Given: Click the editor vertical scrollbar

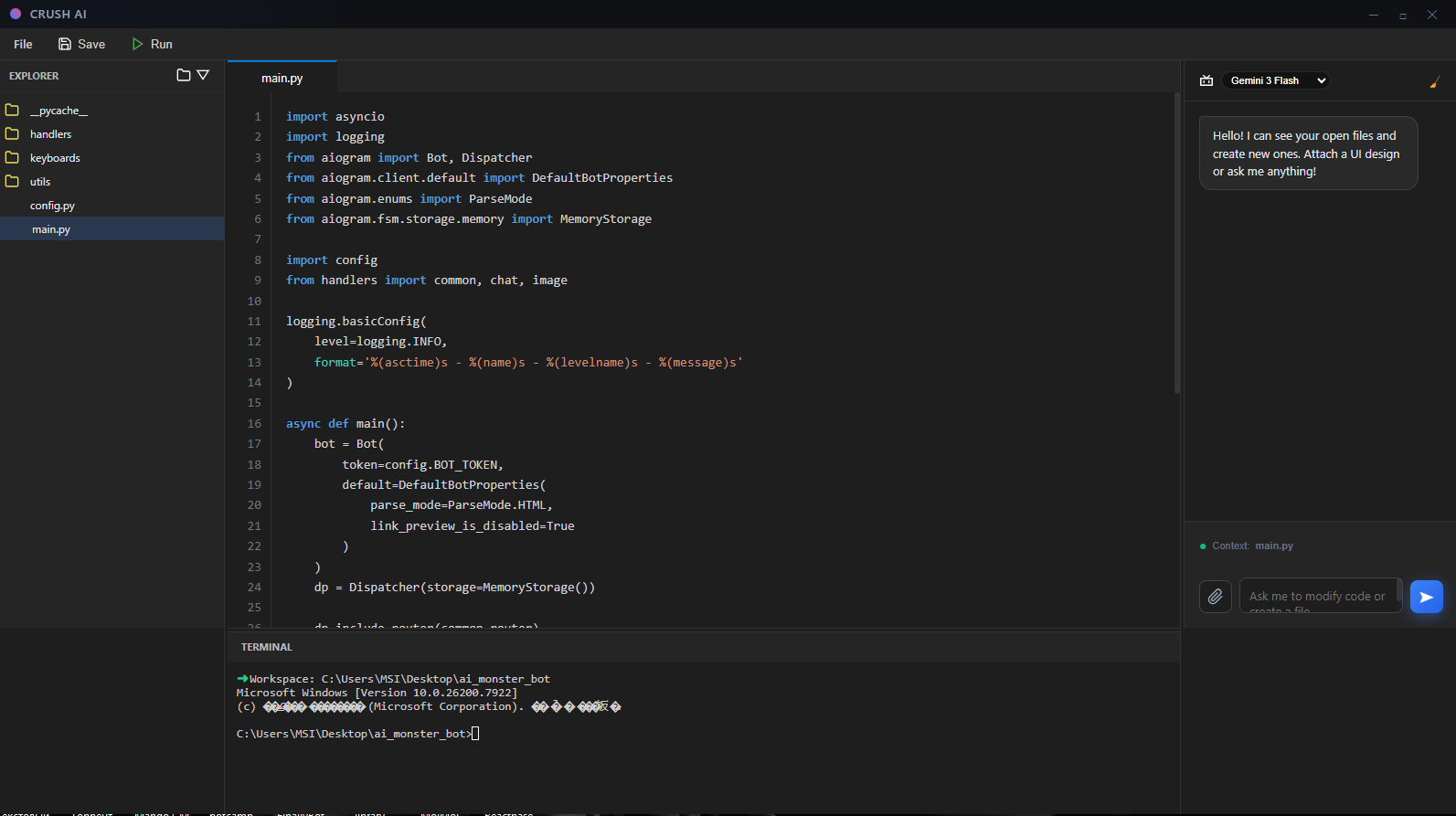Looking at the screenshot, I should point(1176,243).
